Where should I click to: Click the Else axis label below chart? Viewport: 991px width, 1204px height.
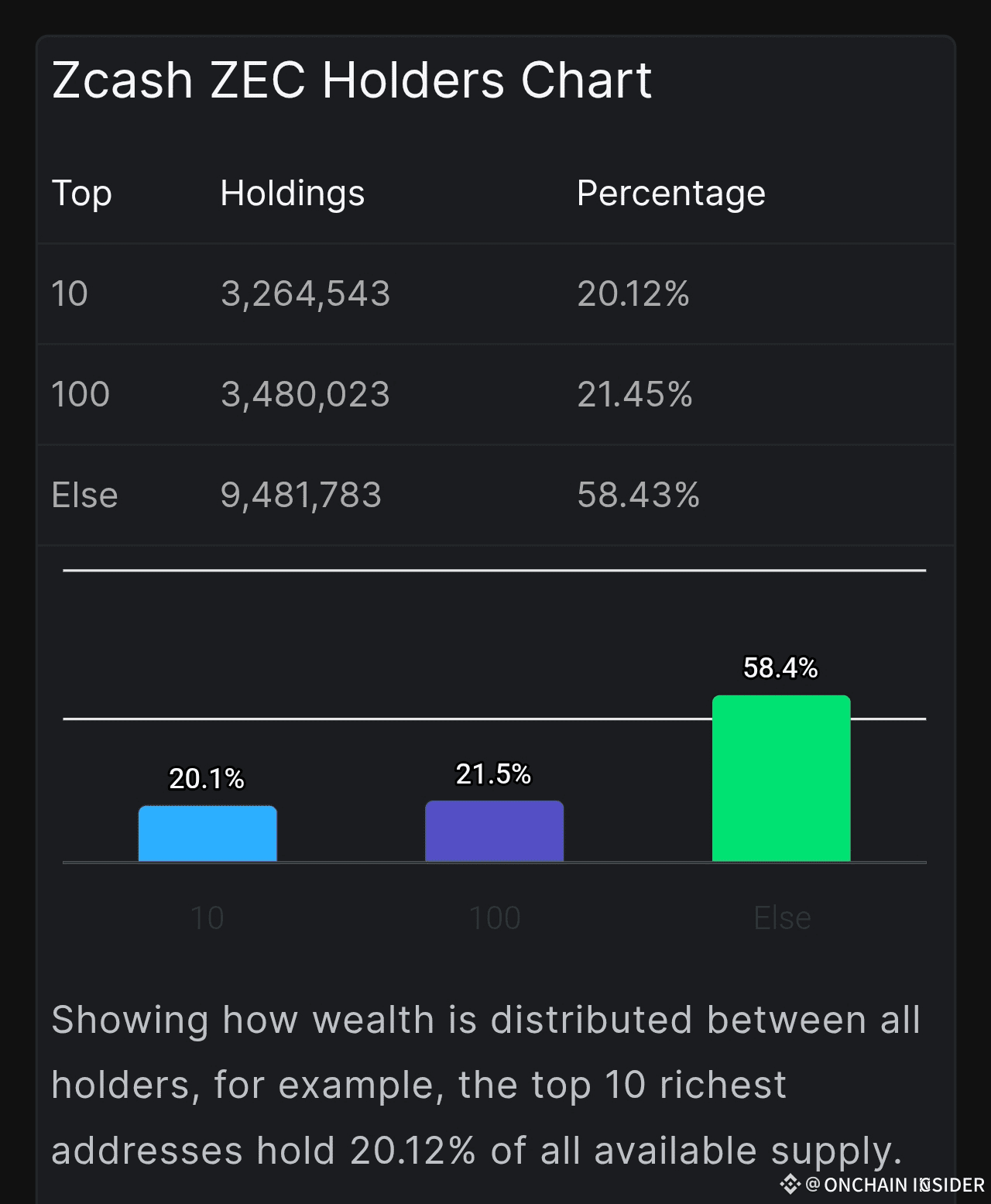[x=782, y=918]
